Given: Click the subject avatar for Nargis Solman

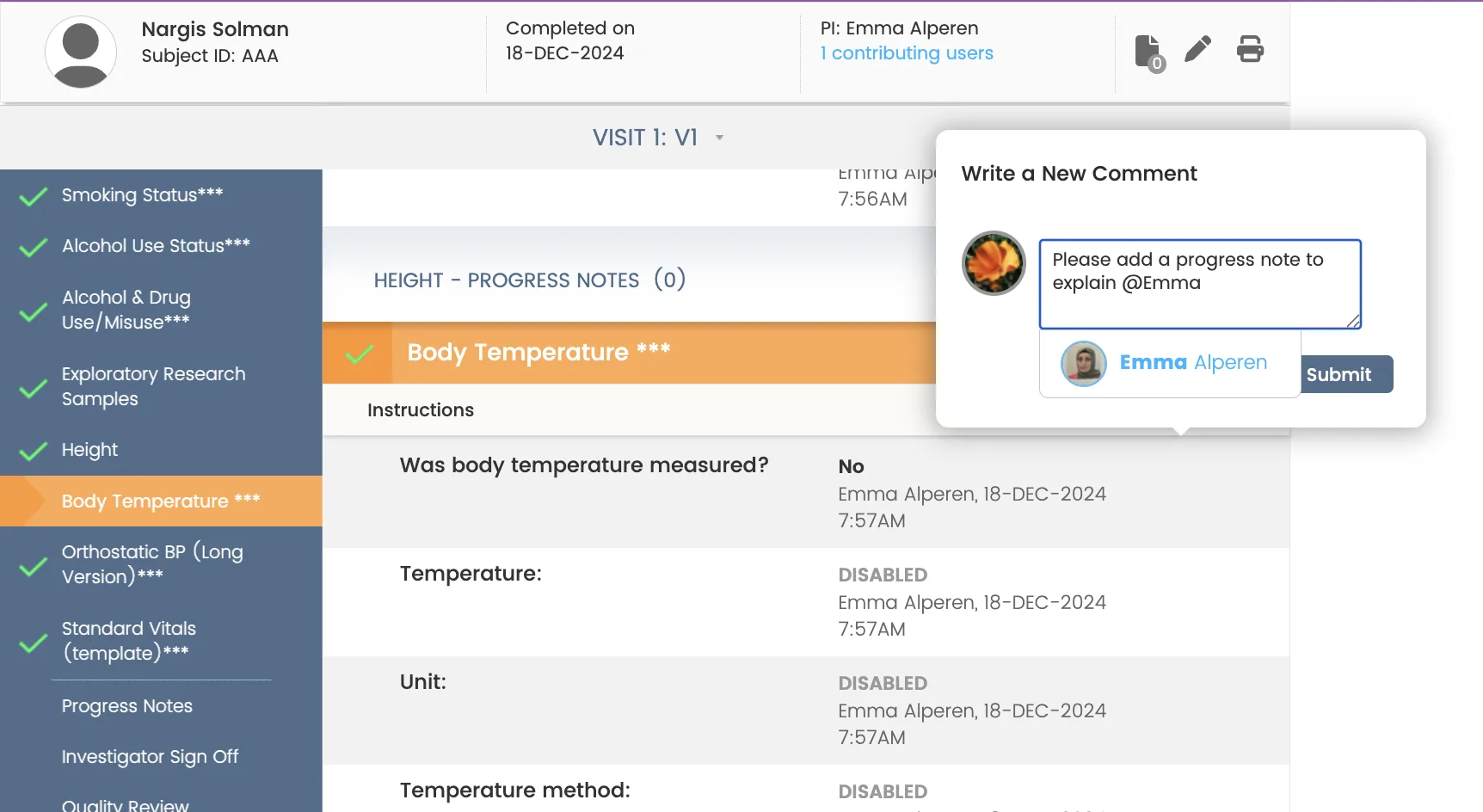Looking at the screenshot, I should (x=81, y=52).
